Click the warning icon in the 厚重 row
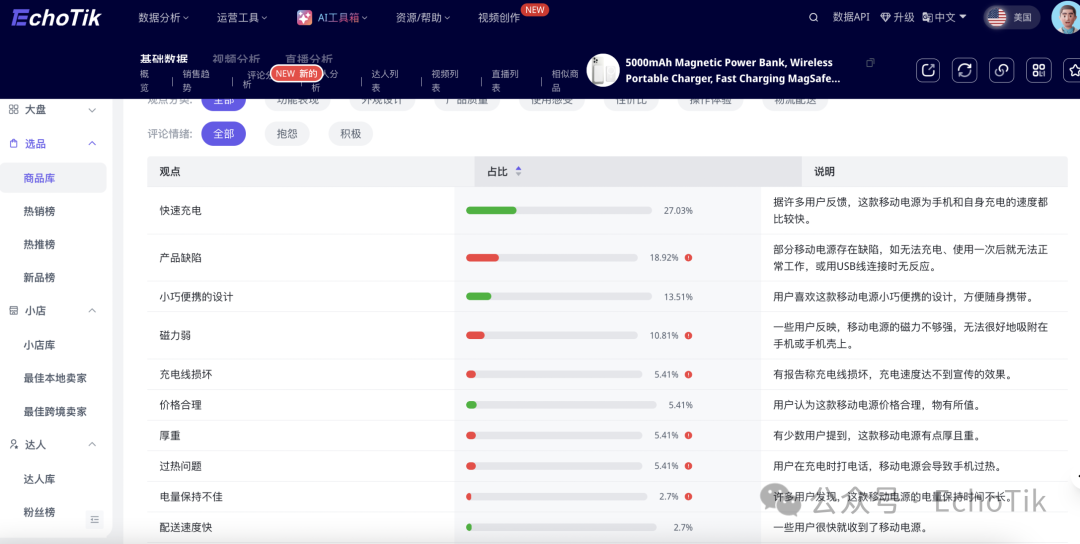Viewport: 1080px width, 544px height. [x=688, y=435]
